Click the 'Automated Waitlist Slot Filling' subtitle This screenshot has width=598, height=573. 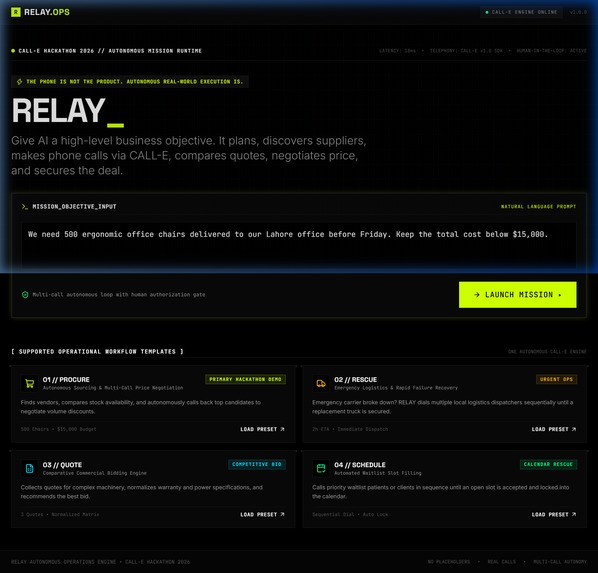tap(378, 473)
